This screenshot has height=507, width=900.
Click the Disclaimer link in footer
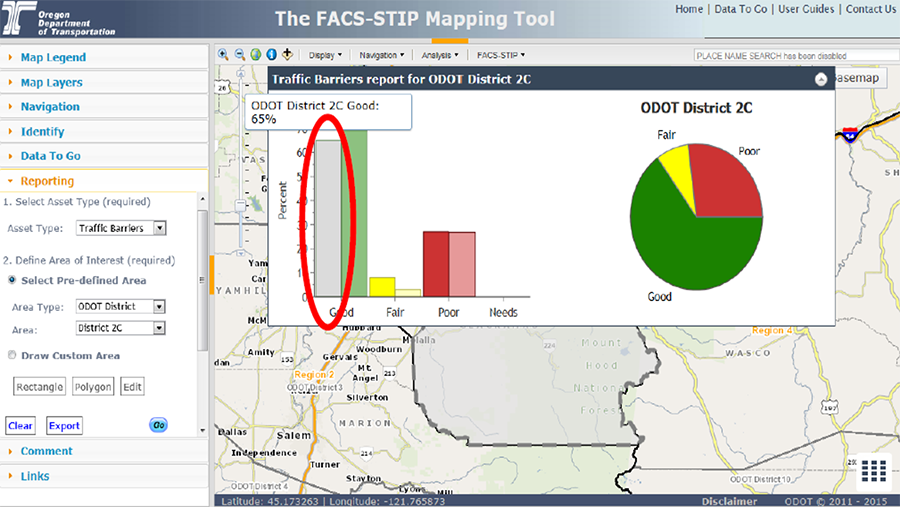[729, 501]
